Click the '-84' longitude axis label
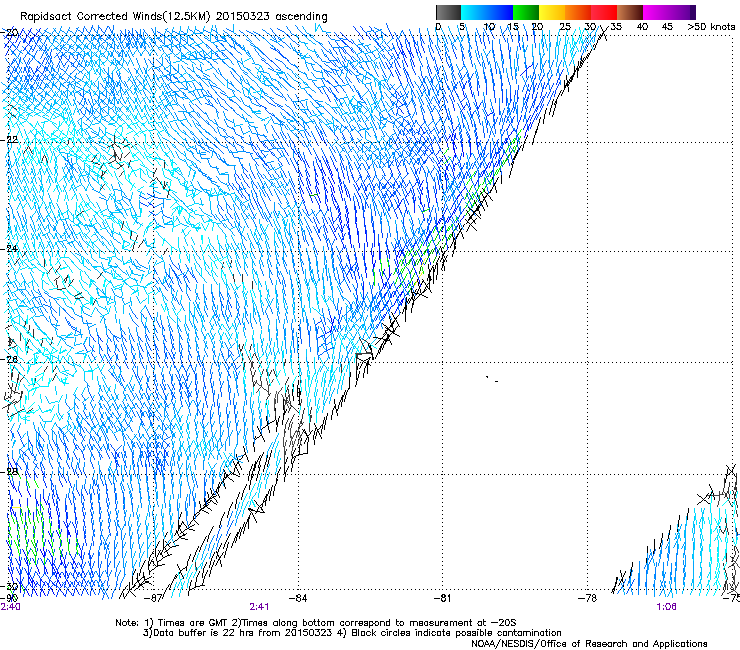Image resolution: width=740 pixels, height=650 pixels. coord(298,598)
